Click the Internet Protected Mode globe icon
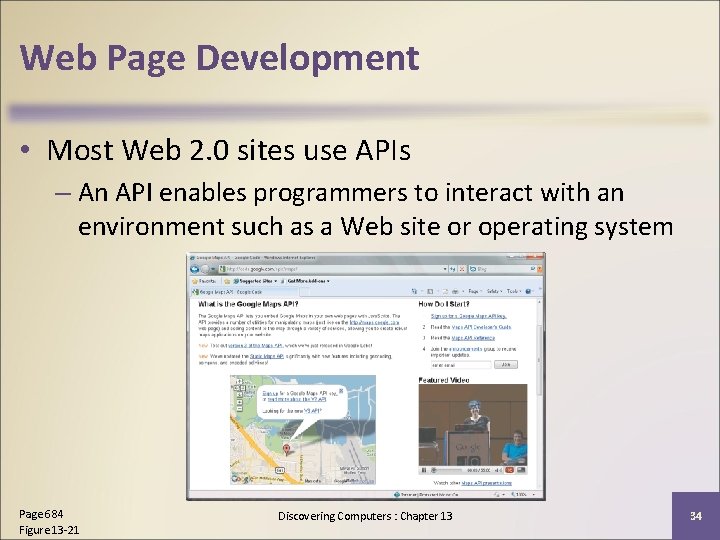The image size is (720, 540). [x=397, y=495]
